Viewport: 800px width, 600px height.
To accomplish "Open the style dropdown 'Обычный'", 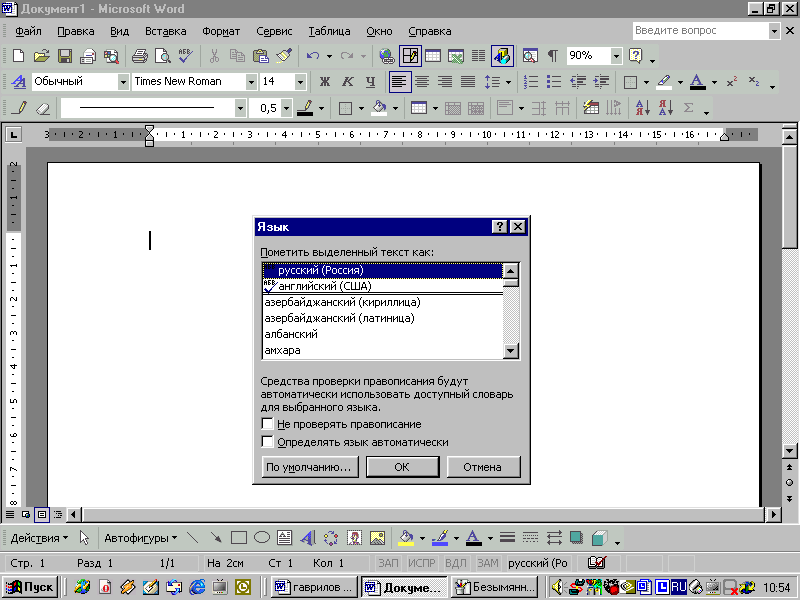I will pyautogui.click(x=123, y=82).
